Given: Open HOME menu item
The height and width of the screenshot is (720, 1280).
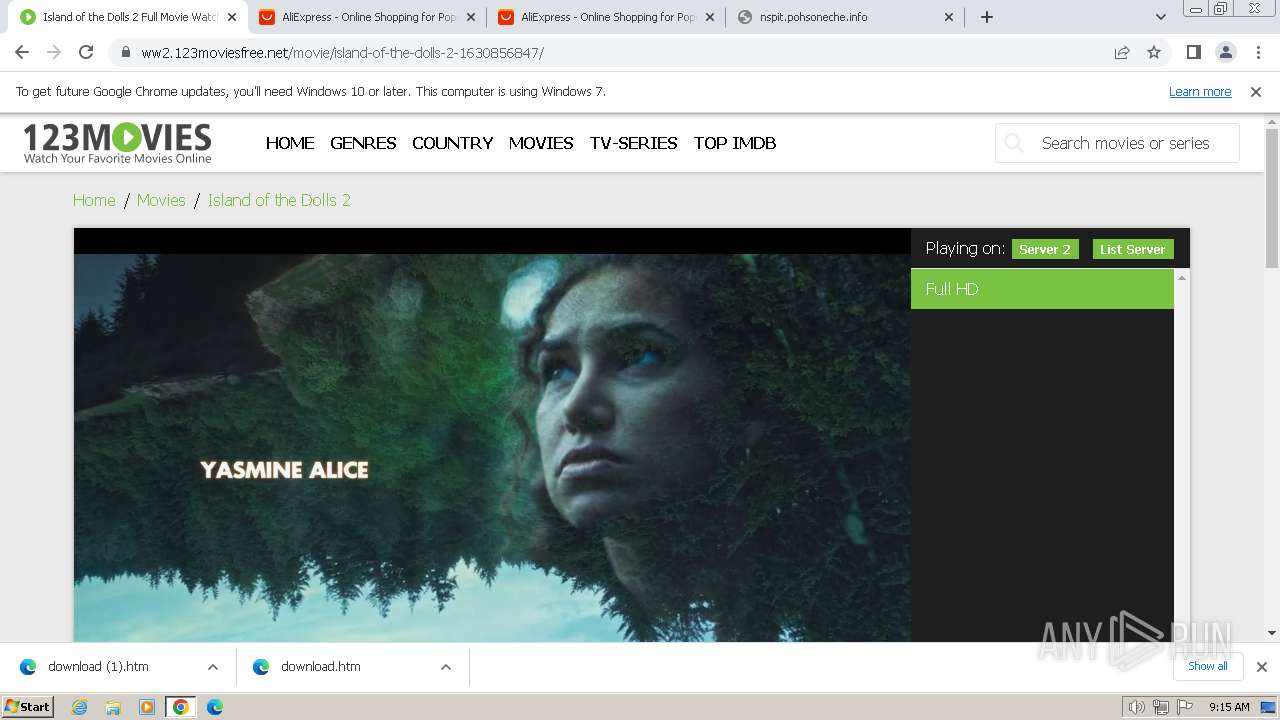Looking at the screenshot, I should point(290,143).
